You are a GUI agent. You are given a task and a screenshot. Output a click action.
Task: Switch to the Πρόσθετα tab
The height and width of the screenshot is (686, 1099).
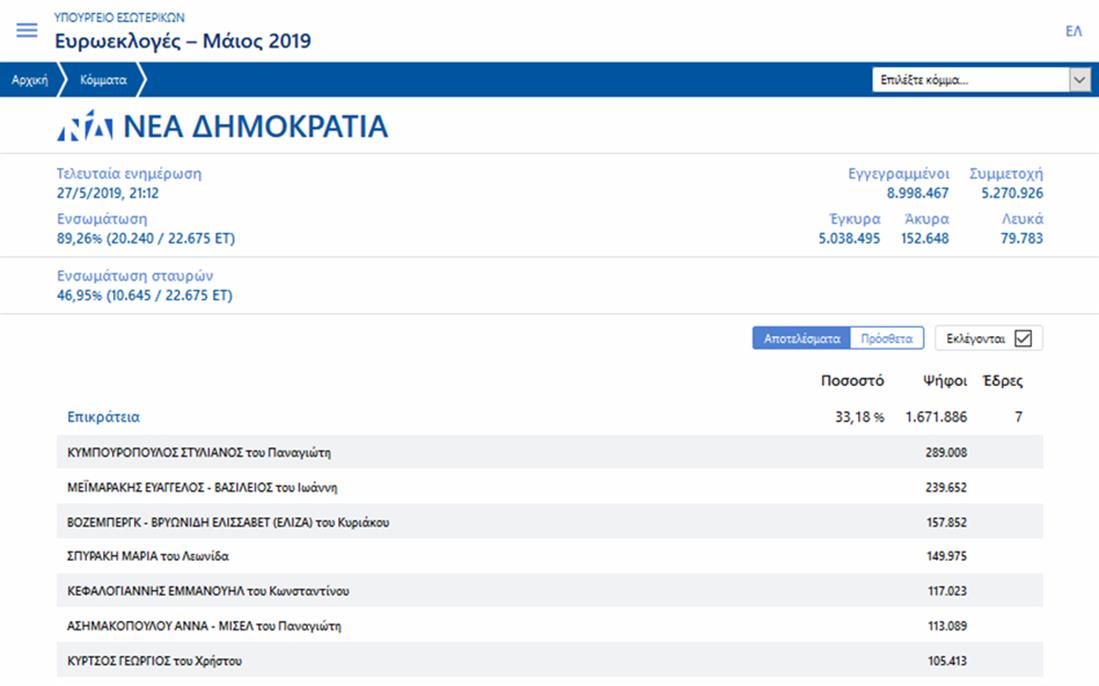(886, 338)
